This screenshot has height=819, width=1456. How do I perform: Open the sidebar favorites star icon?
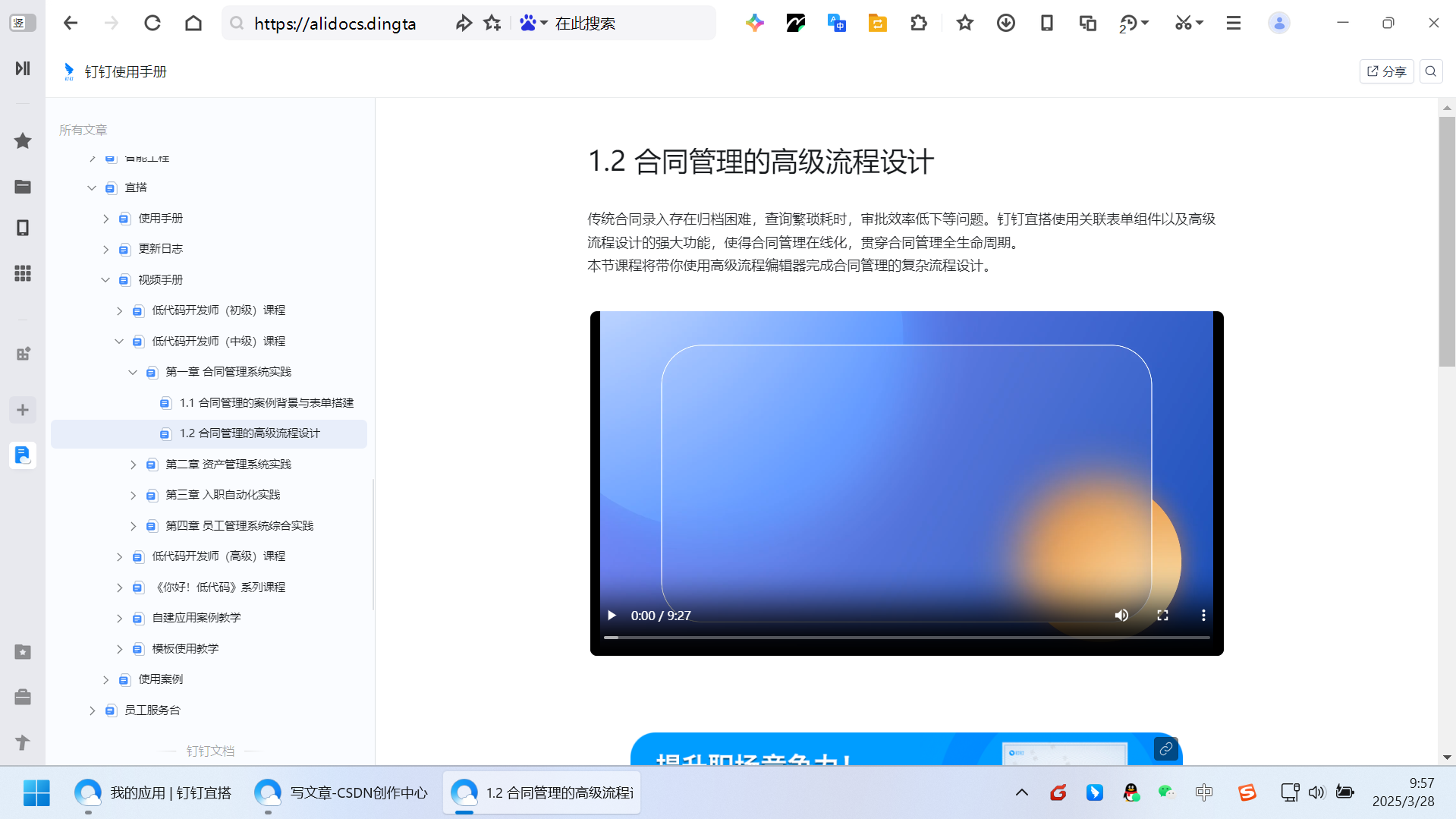(23, 140)
